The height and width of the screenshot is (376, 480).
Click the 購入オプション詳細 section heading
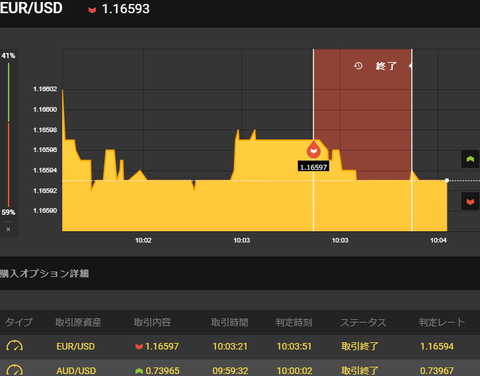[44, 274]
